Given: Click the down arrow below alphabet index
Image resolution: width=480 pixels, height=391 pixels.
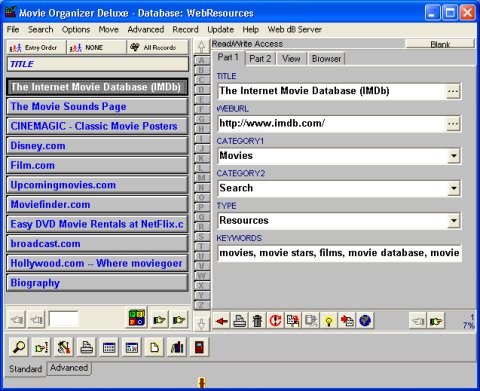Looking at the screenshot, I should pos(201,324).
